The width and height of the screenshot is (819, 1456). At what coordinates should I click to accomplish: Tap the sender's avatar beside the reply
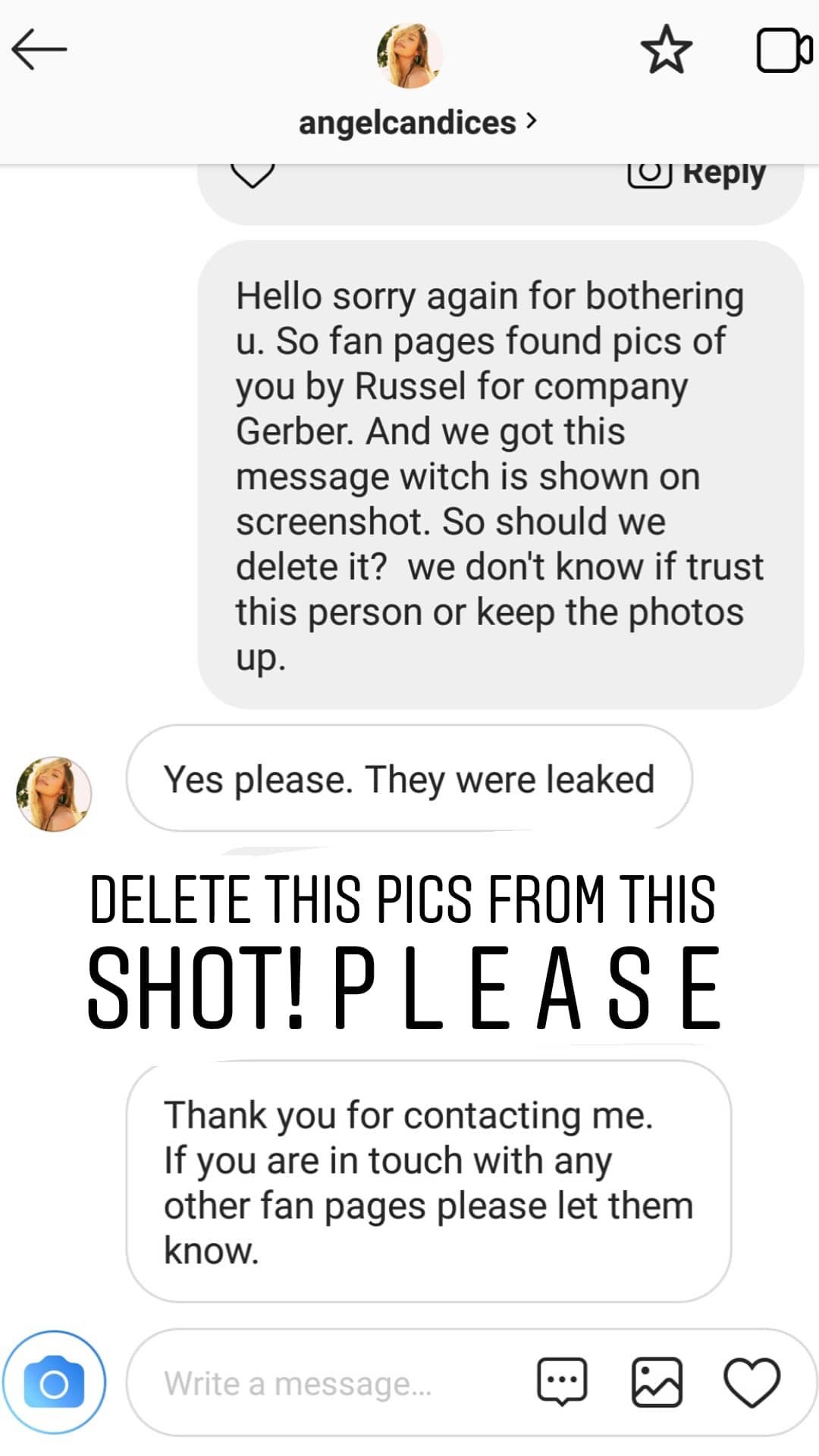[x=54, y=793]
